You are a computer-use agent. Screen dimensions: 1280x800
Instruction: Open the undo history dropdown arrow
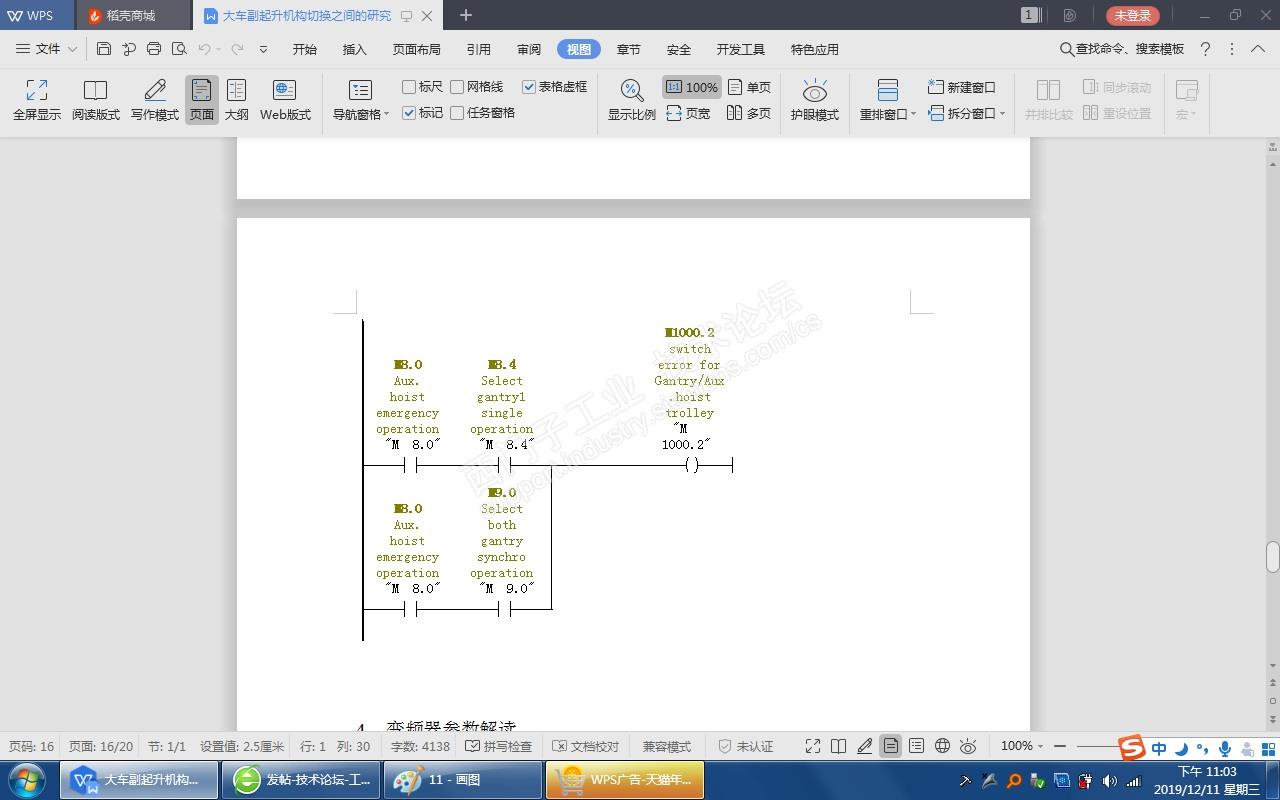(220, 49)
